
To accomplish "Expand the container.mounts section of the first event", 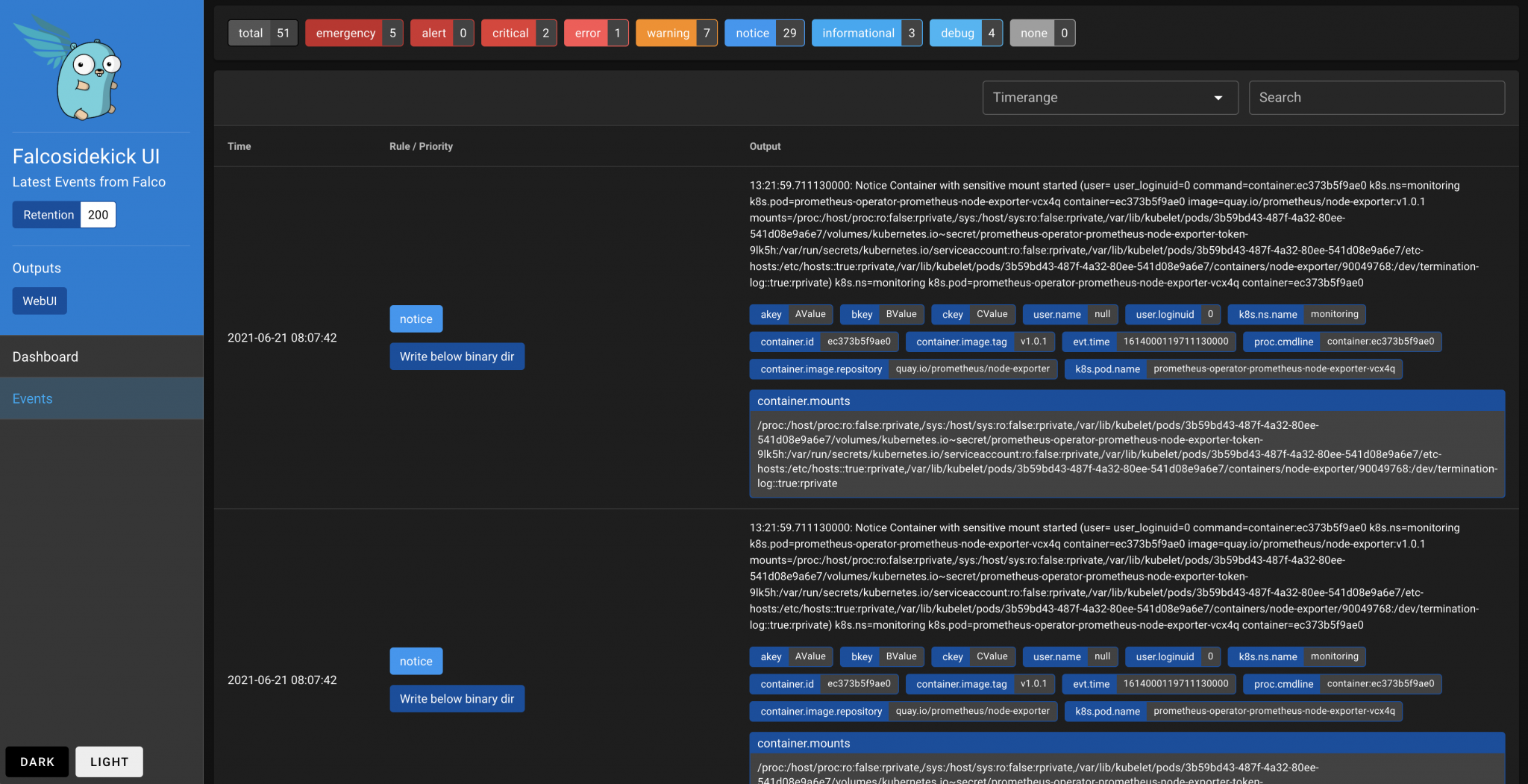I will pyautogui.click(x=1127, y=401).
